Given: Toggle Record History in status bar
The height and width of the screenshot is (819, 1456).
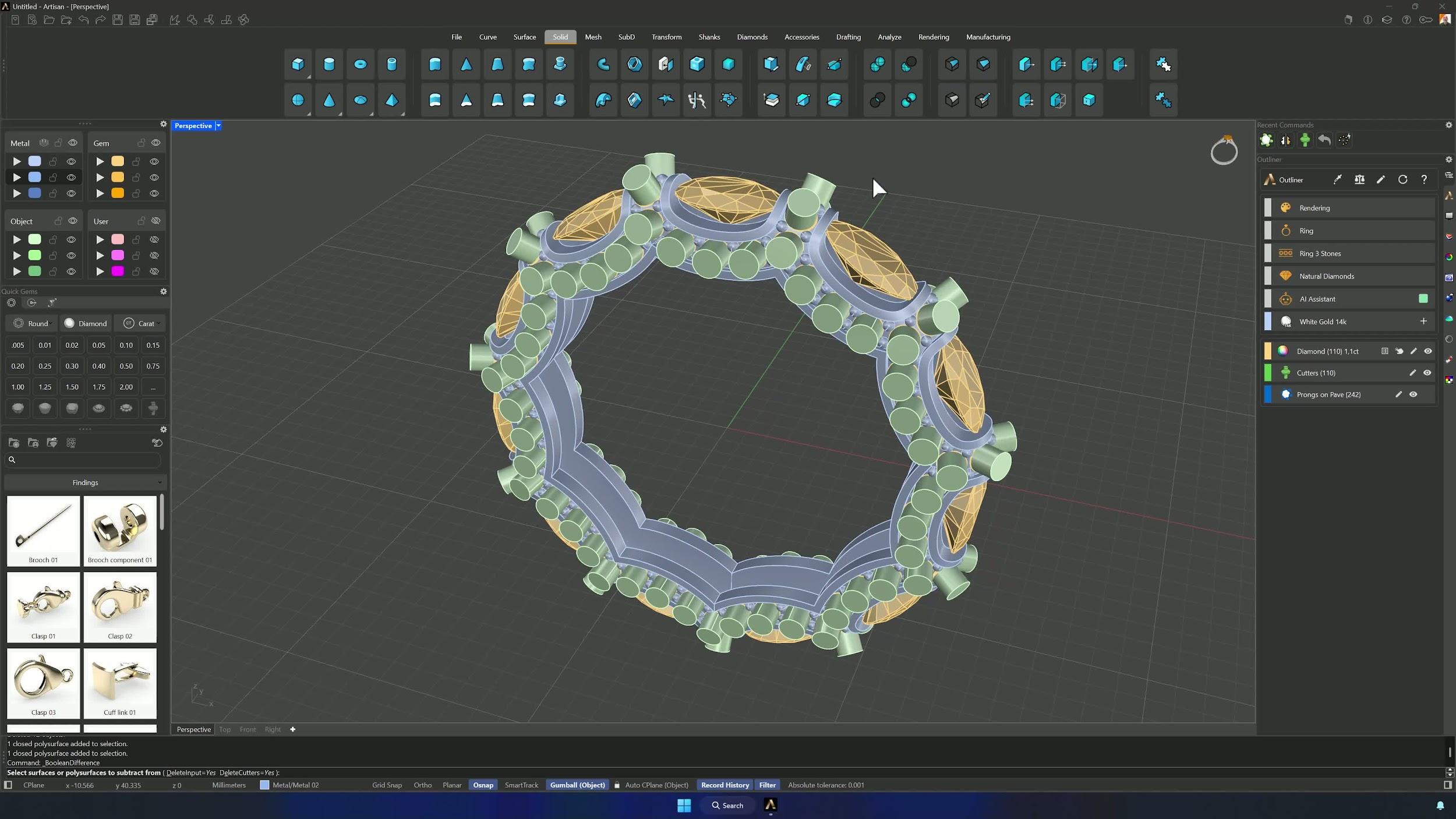Looking at the screenshot, I should pyautogui.click(x=725, y=785).
